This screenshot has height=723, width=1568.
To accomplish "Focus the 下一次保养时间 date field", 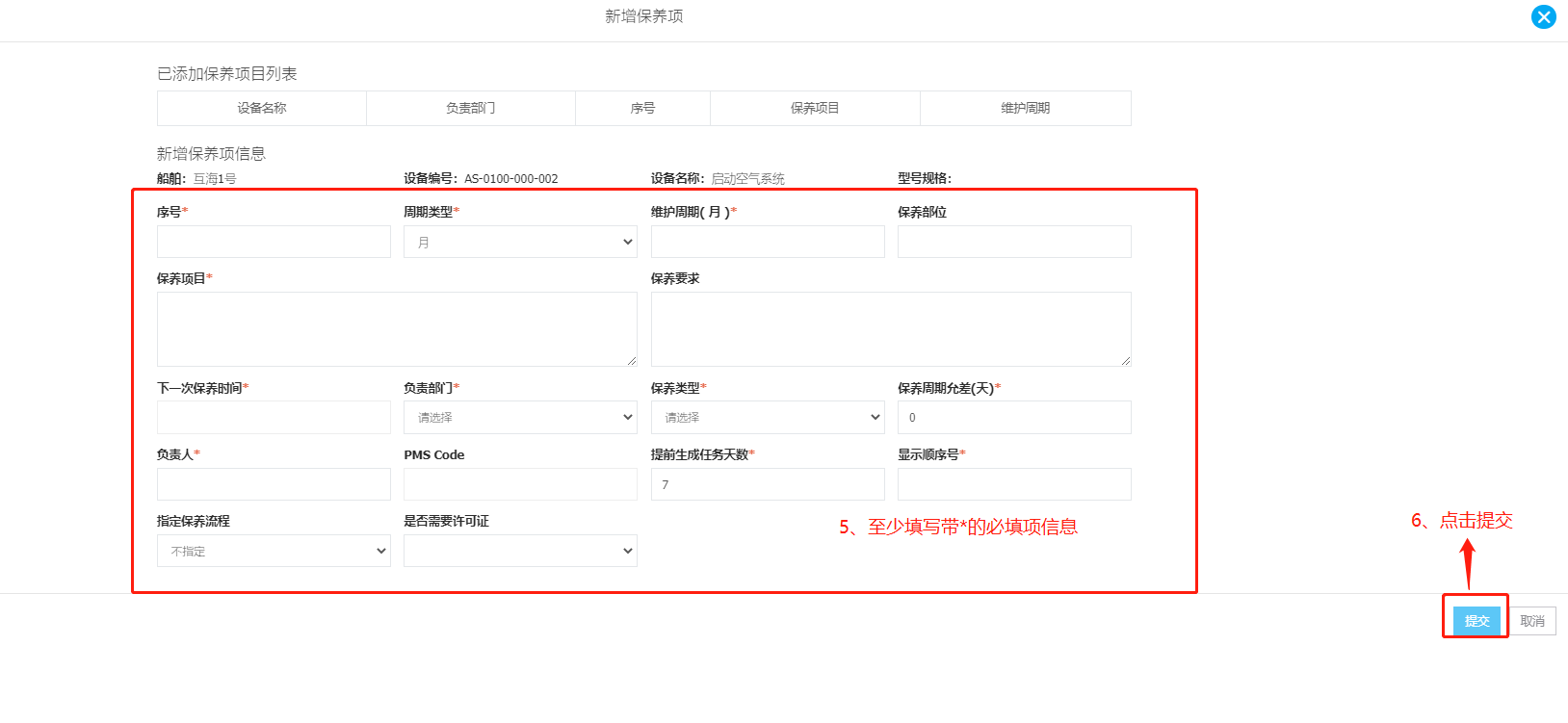I will (274, 418).
